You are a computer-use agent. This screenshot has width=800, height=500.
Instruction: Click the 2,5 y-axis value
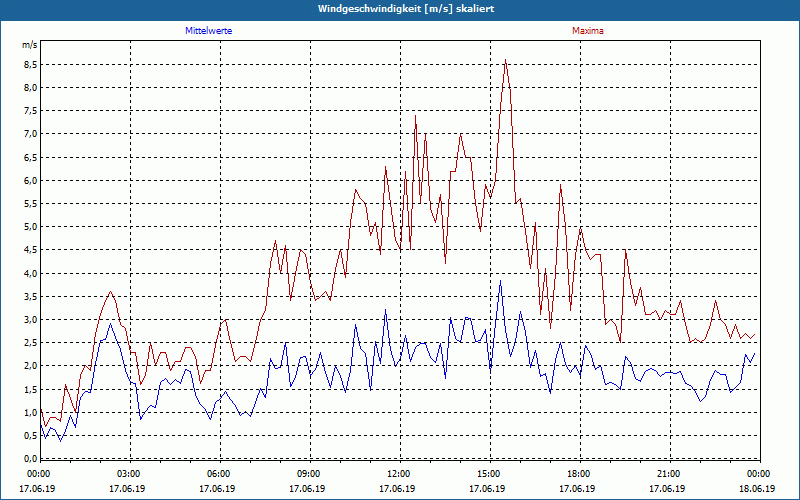pyautogui.click(x=31, y=343)
